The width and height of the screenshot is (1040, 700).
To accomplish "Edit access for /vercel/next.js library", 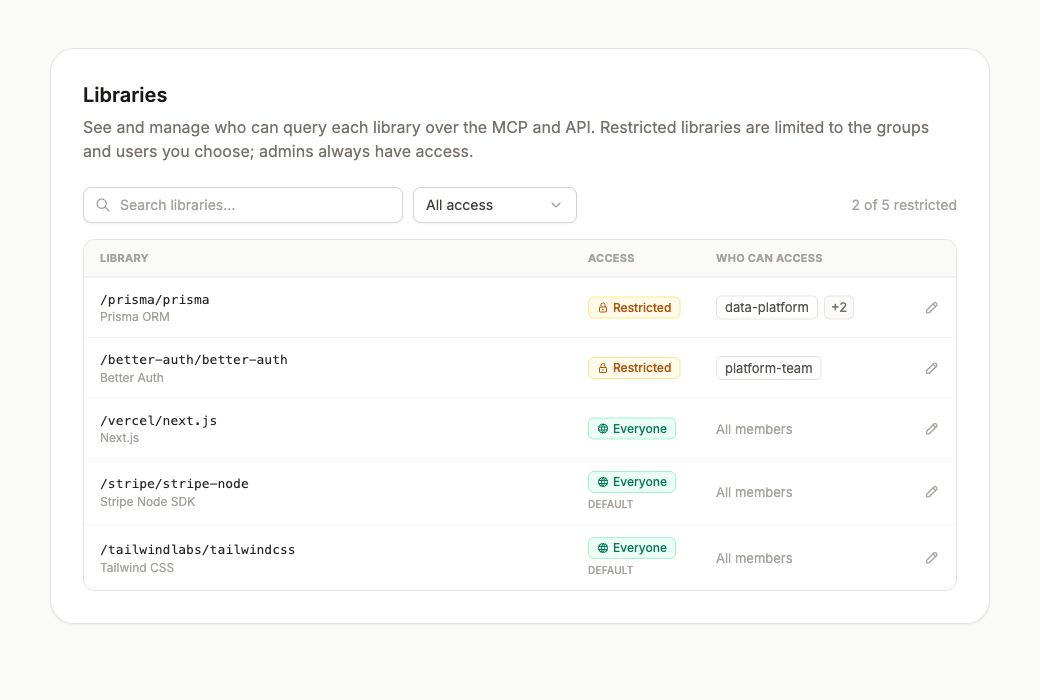I will pos(931,429).
